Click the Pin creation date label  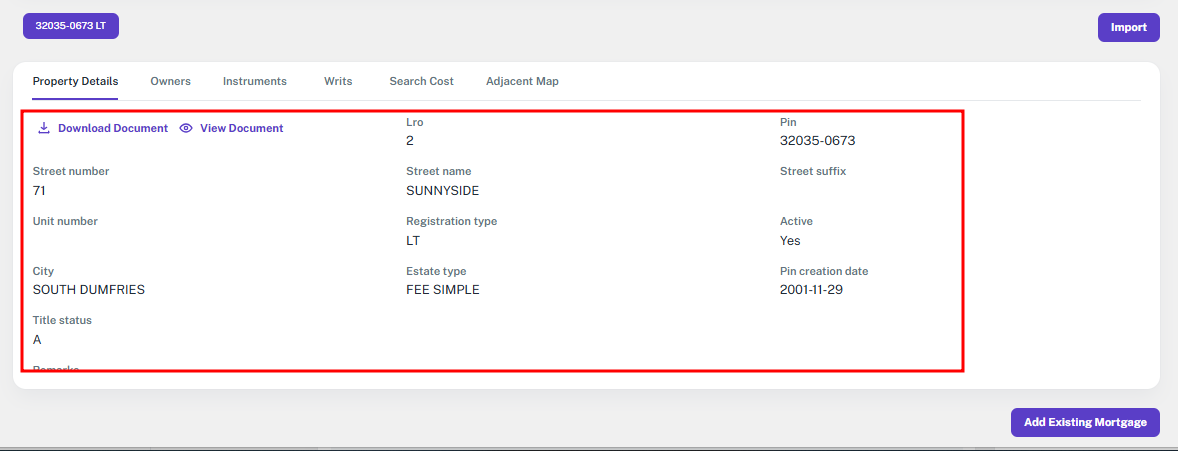[824, 271]
